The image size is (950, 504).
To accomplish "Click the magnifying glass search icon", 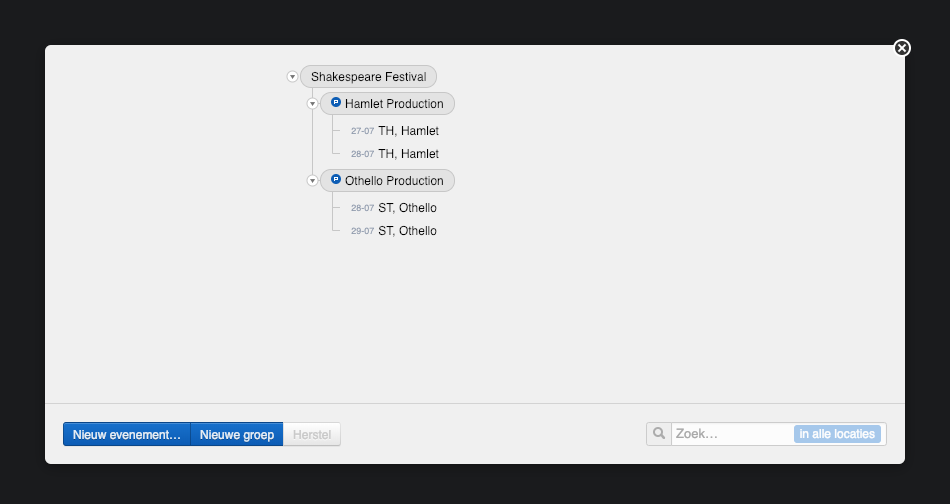I will [x=659, y=434].
